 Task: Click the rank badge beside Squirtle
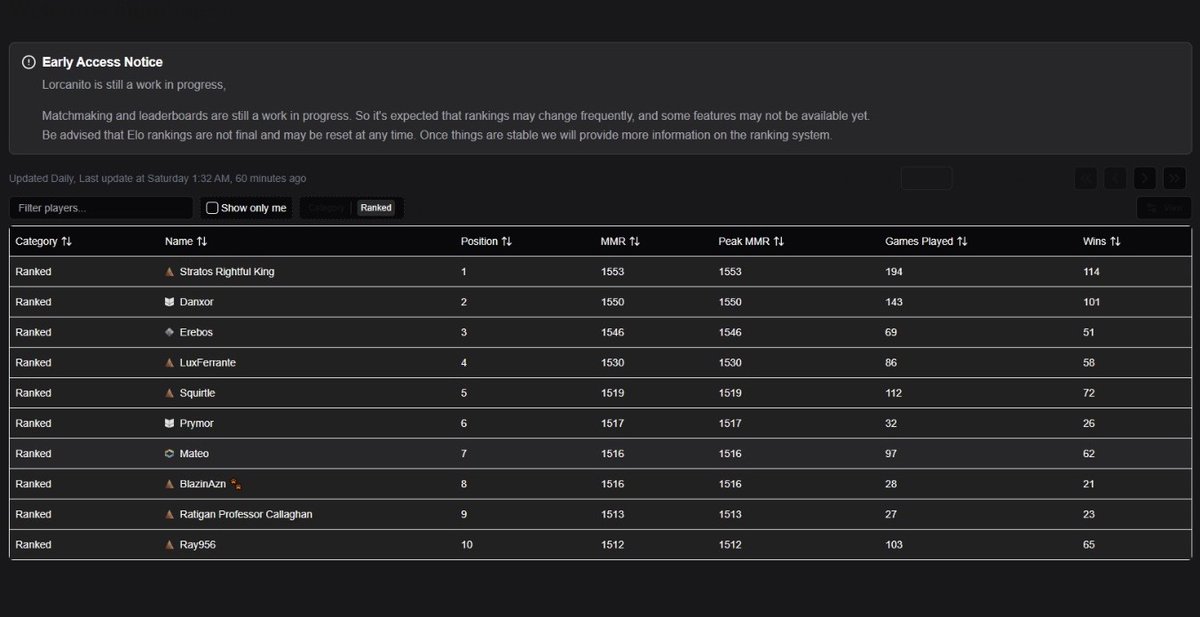coord(170,393)
